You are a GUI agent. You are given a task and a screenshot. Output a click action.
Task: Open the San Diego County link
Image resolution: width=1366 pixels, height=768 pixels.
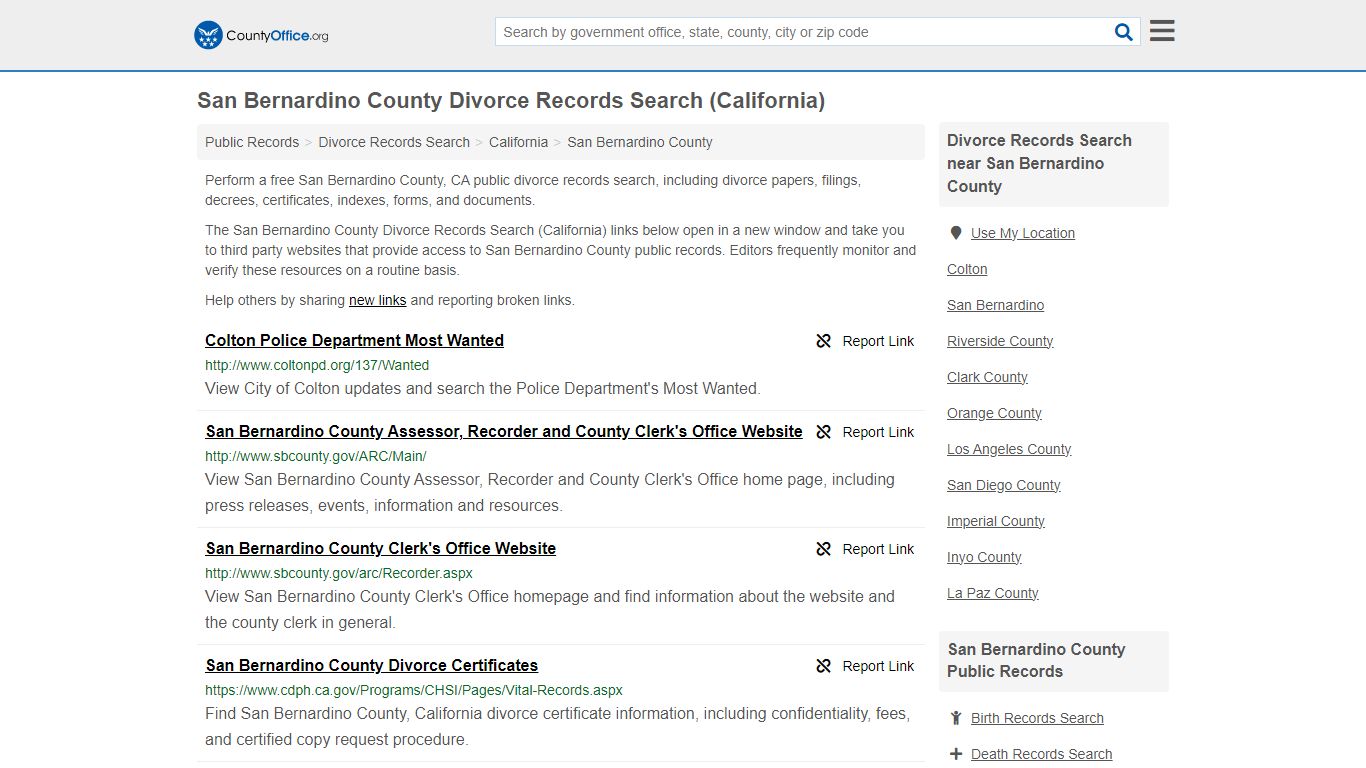tap(1003, 485)
